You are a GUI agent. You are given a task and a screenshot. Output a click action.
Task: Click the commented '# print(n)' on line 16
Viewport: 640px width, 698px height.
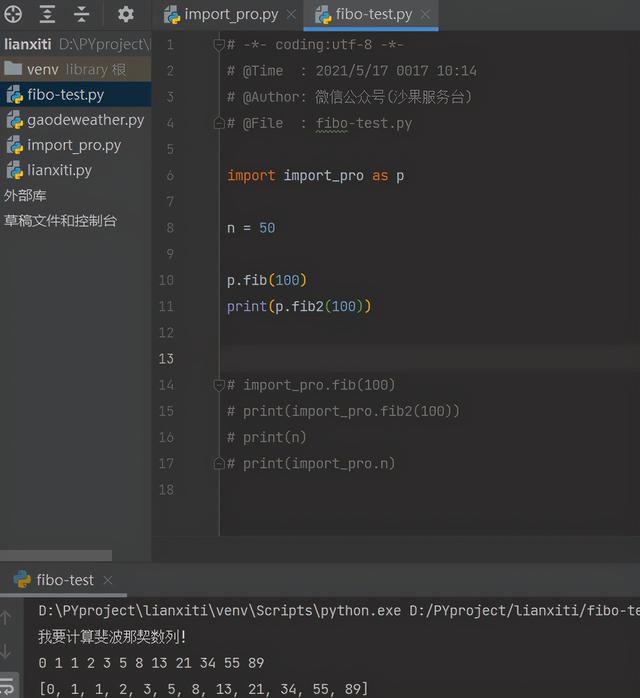click(267, 438)
